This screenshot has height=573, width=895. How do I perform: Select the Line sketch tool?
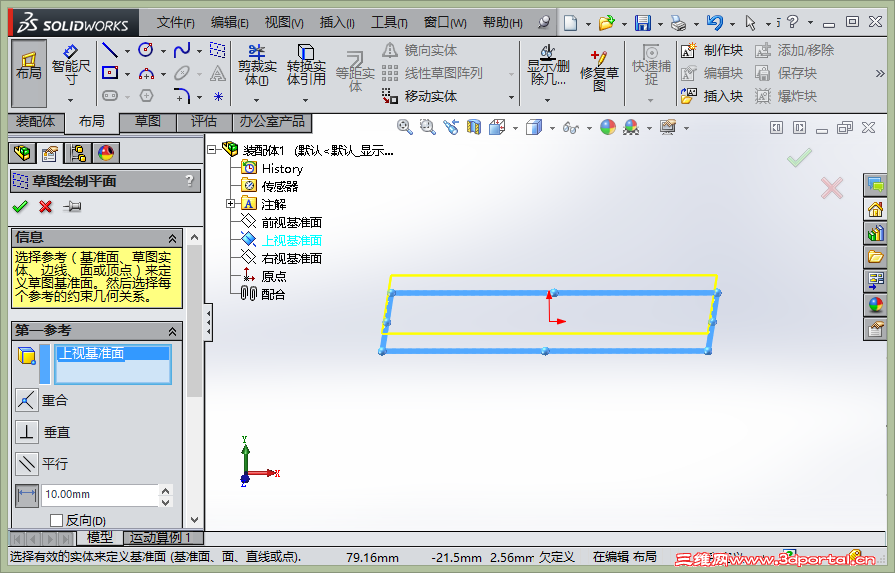[x=110, y=50]
